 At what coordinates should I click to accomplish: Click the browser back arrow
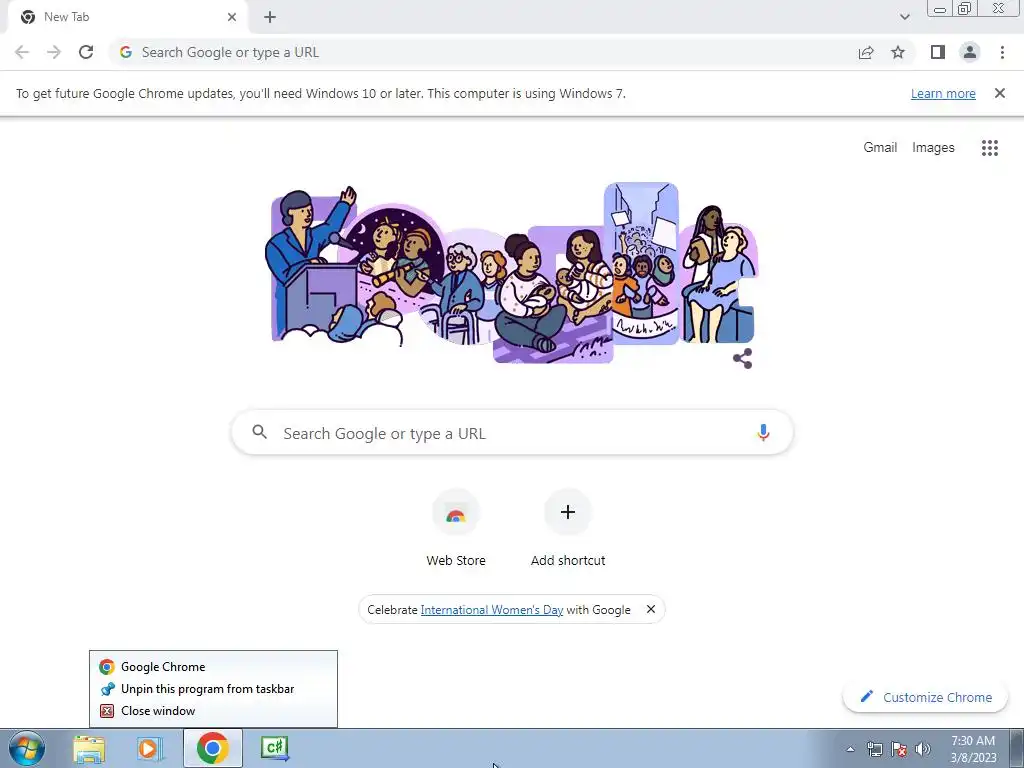point(22,52)
